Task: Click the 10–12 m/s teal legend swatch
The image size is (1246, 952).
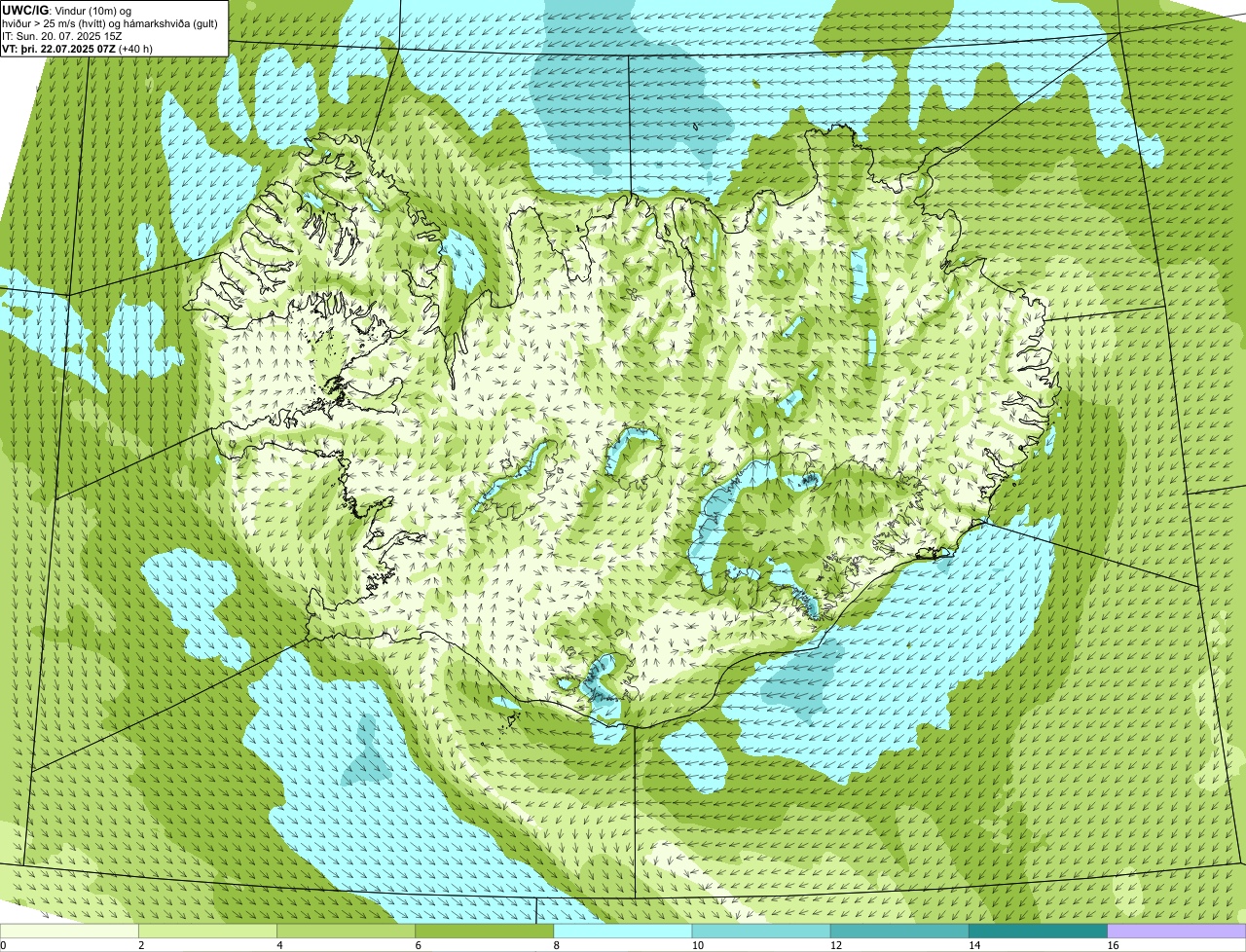Action: click(x=761, y=931)
